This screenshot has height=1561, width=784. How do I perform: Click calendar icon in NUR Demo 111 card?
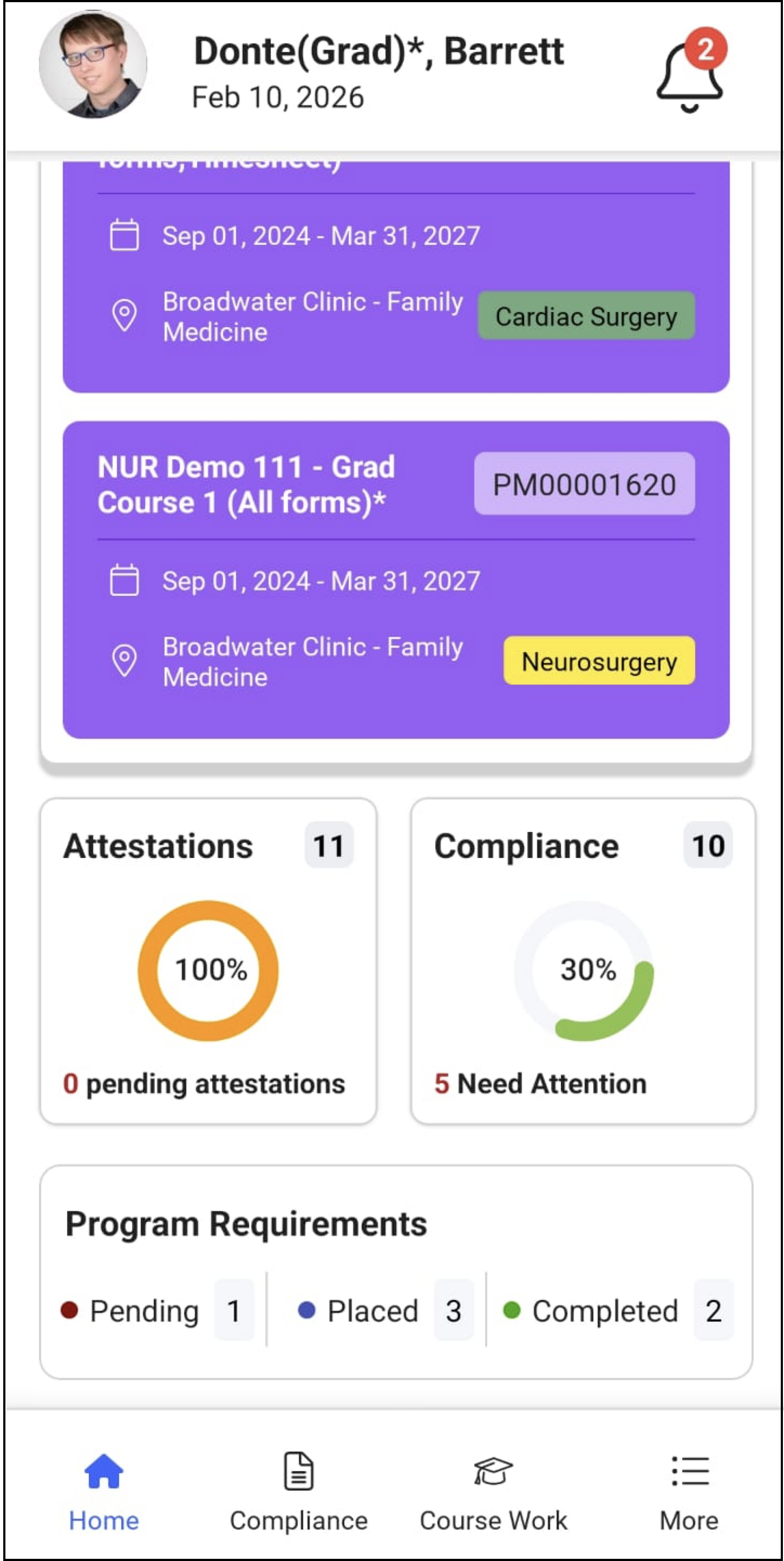click(124, 581)
